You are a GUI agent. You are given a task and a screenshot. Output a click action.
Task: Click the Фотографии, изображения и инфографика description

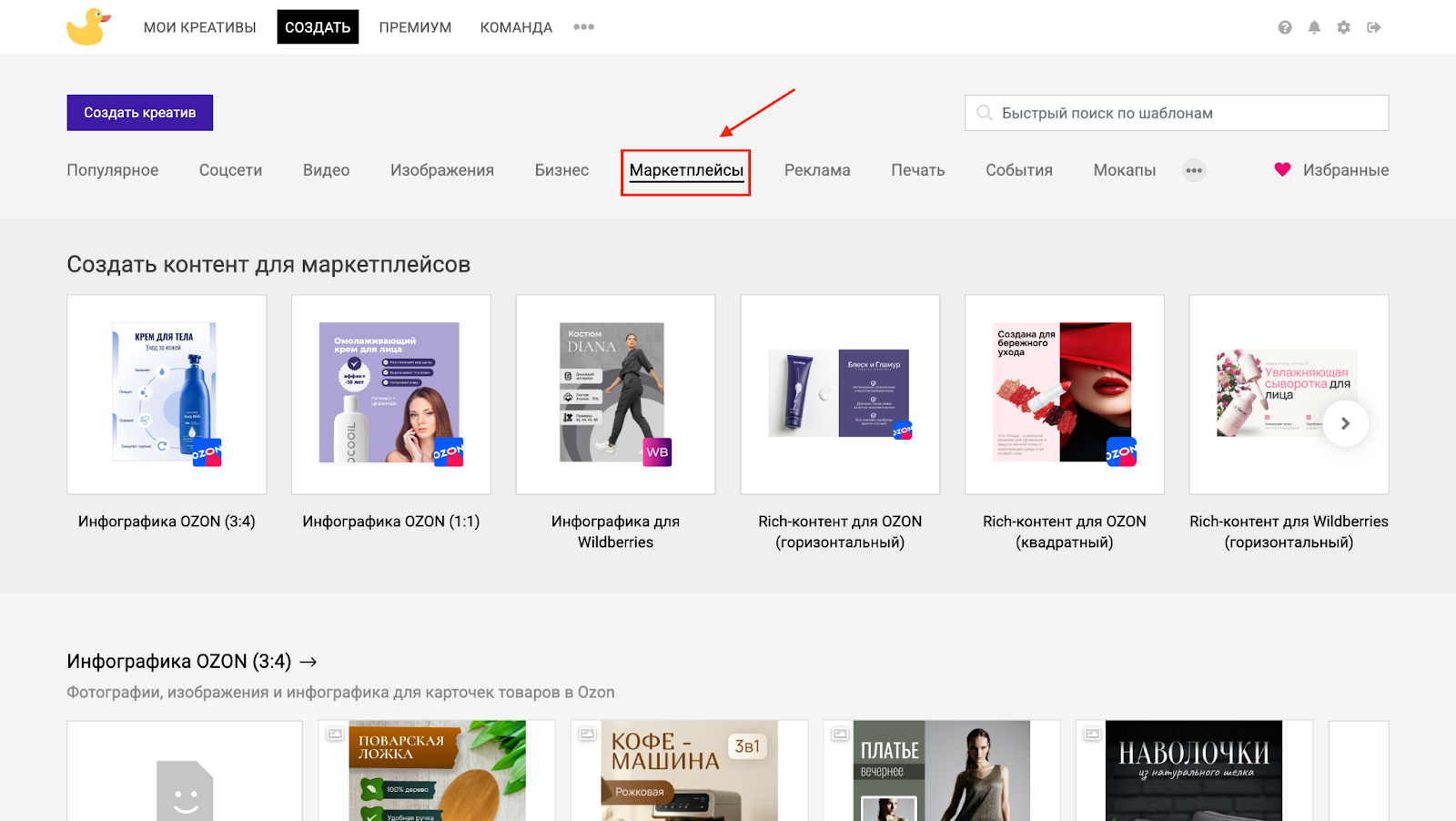[x=340, y=693]
